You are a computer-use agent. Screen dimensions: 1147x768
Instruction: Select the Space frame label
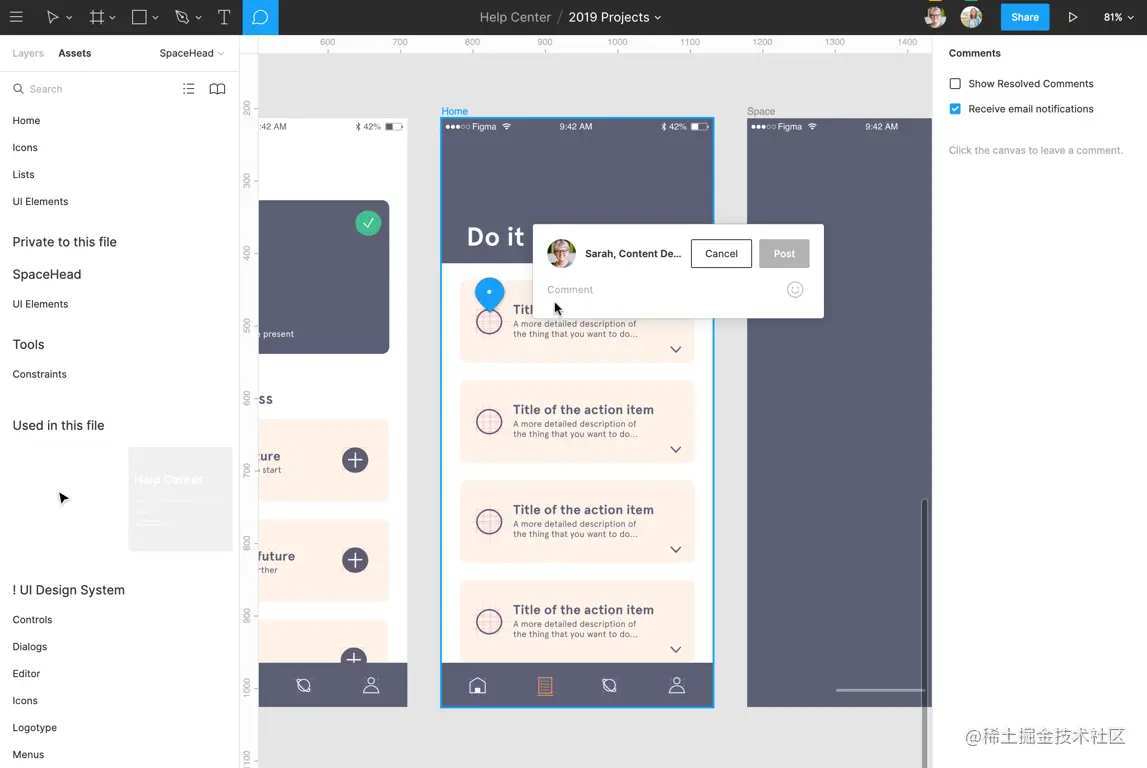tap(761, 111)
